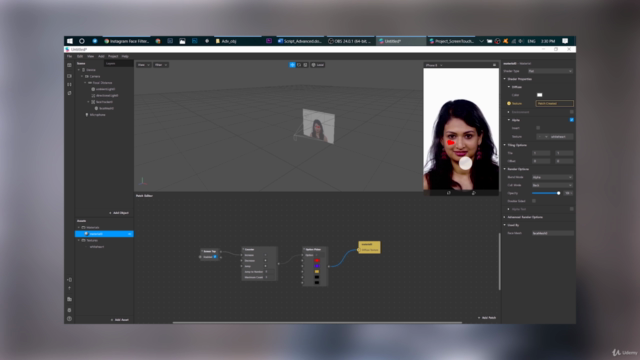Toggle the Invert checkbox under Alpha
Screen dimensions: 640x360
pos(538,128)
